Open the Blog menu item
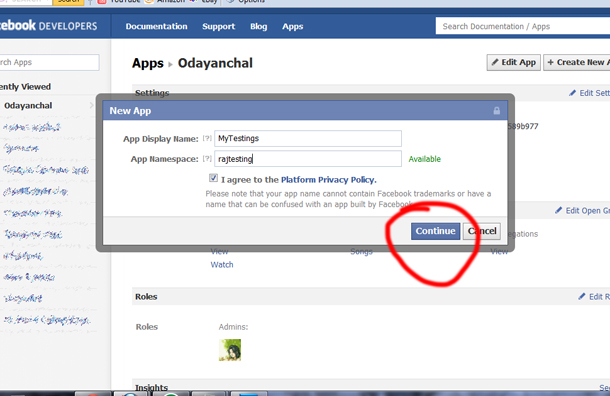Viewport: 610px width, 396px height. coord(259,26)
